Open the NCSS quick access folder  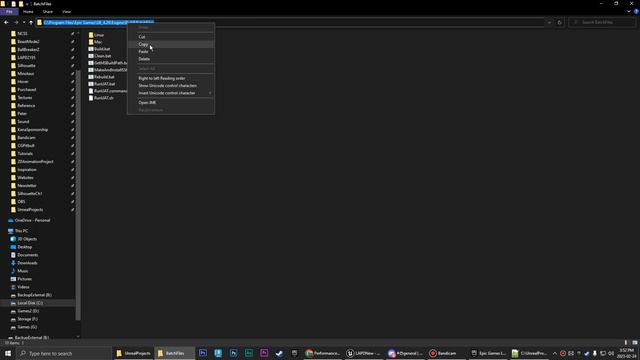(22, 33)
